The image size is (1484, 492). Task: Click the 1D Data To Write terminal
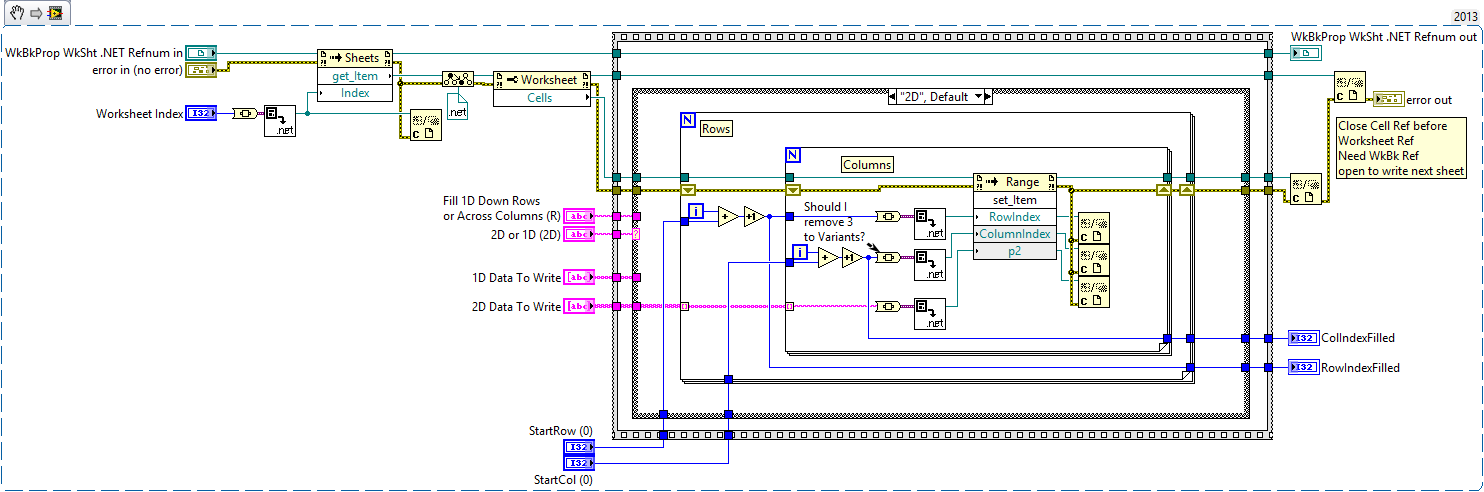point(578,277)
